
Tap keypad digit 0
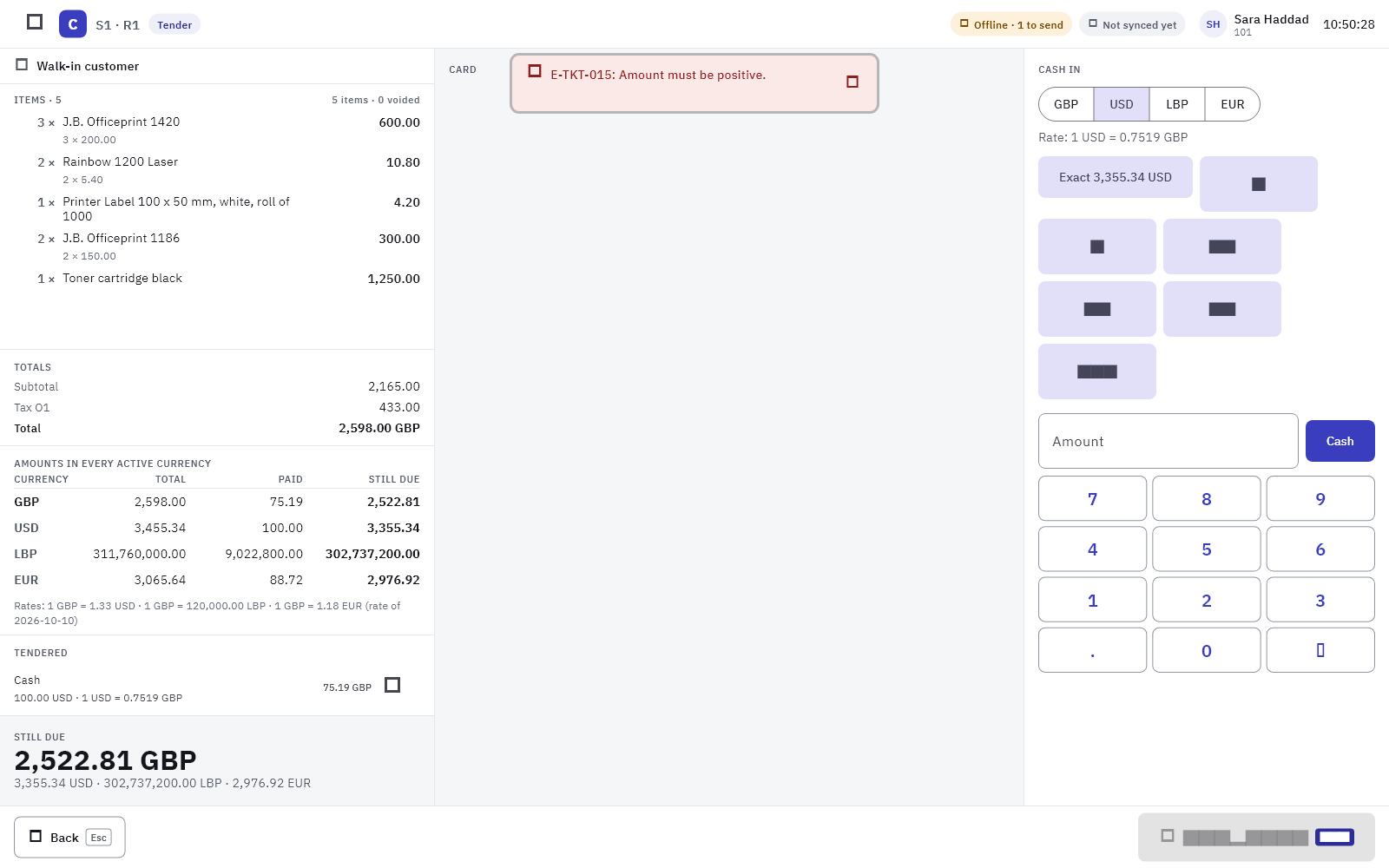pyautogui.click(x=1207, y=650)
